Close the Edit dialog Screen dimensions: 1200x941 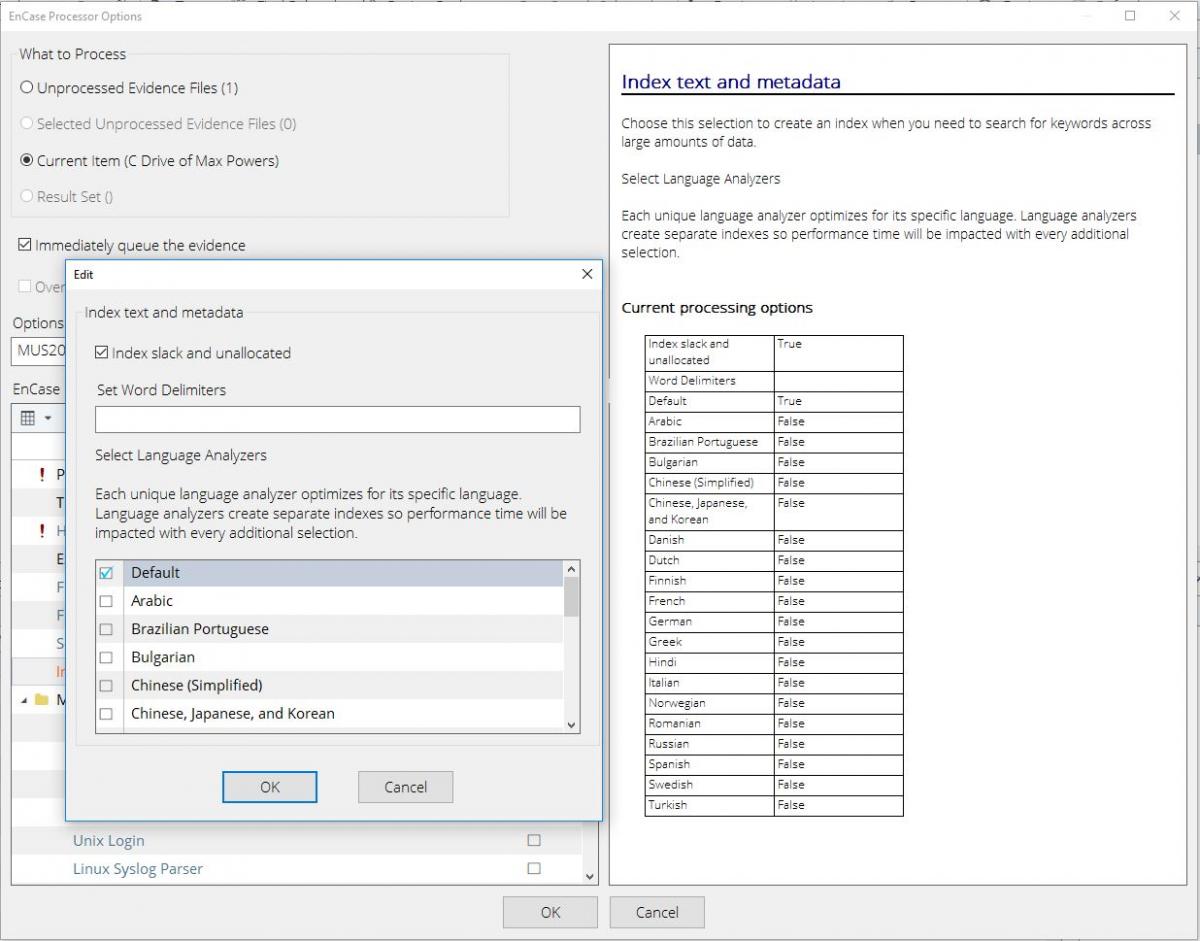point(587,274)
